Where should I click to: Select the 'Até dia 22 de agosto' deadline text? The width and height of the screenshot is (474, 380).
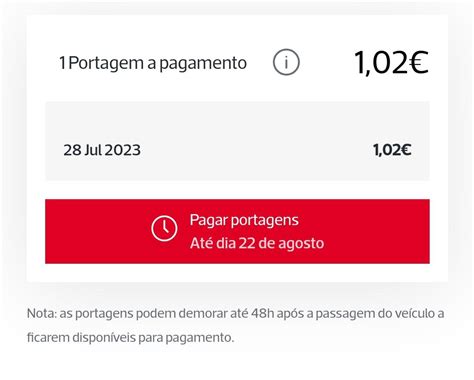pyautogui.click(x=257, y=243)
